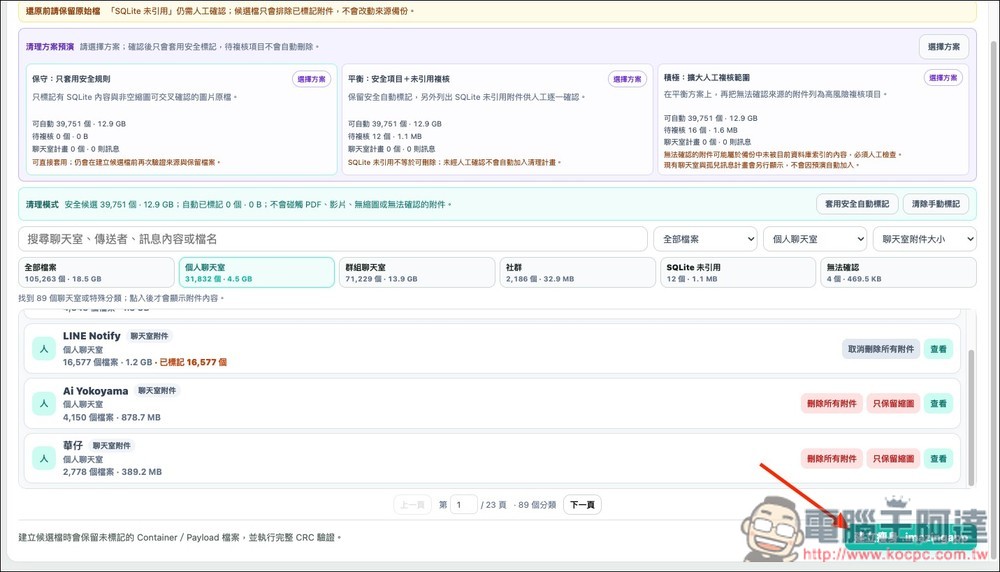The image size is (1000, 572).
Task: Click the 上一頁 previous page button
Action: [413, 504]
